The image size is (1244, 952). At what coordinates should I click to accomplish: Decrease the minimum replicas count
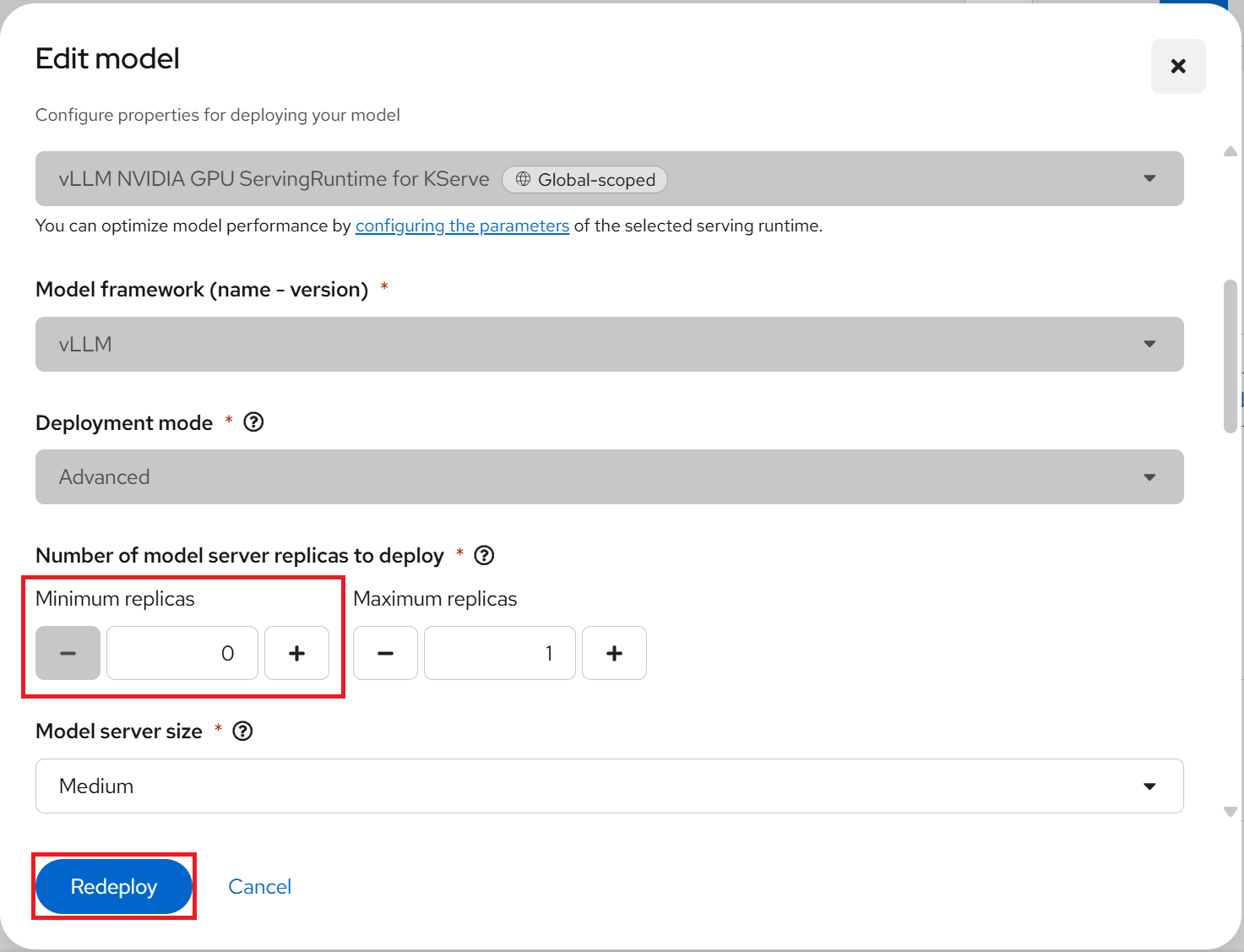point(68,653)
